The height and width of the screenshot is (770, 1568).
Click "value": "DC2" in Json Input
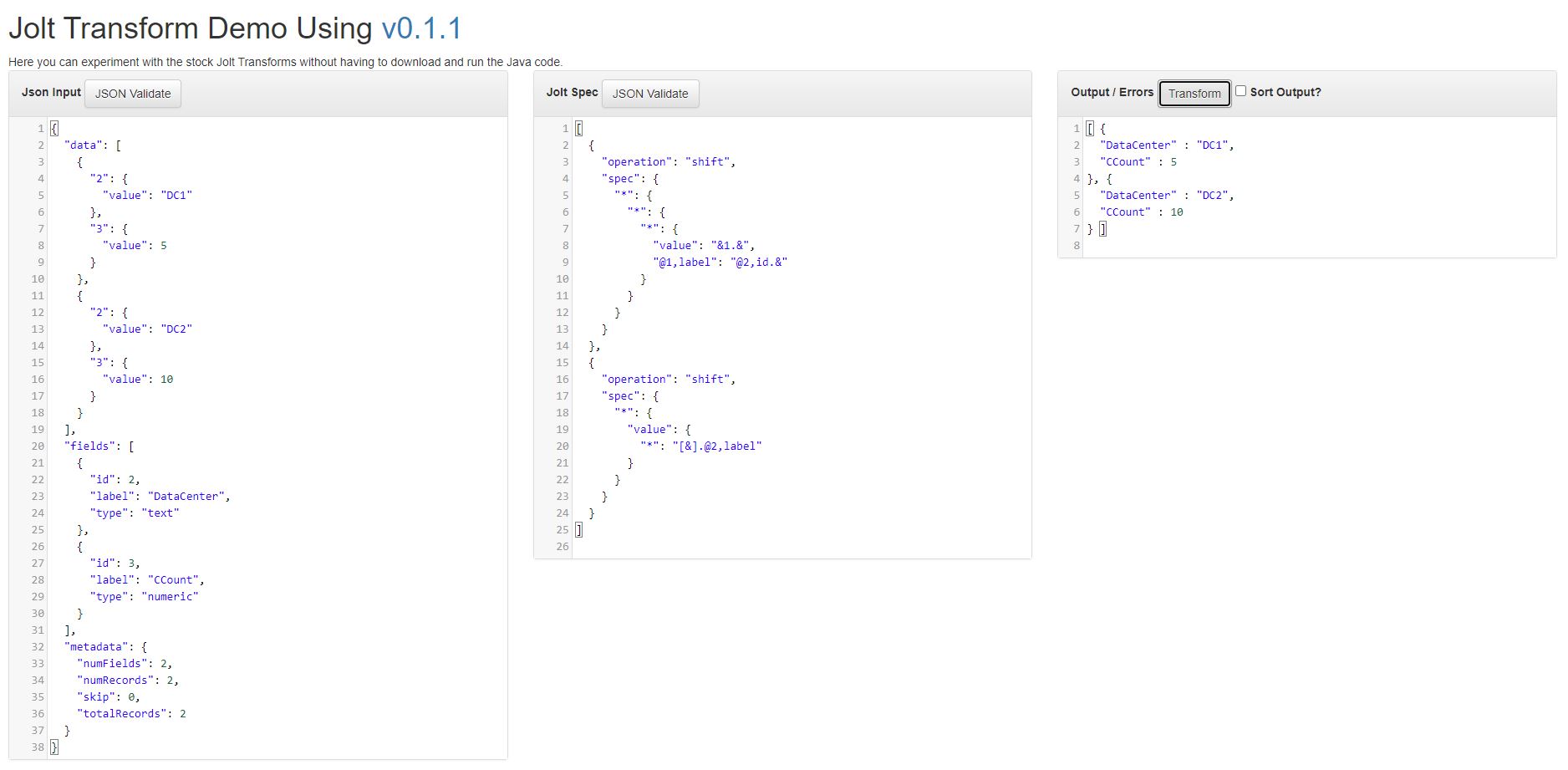click(x=148, y=329)
